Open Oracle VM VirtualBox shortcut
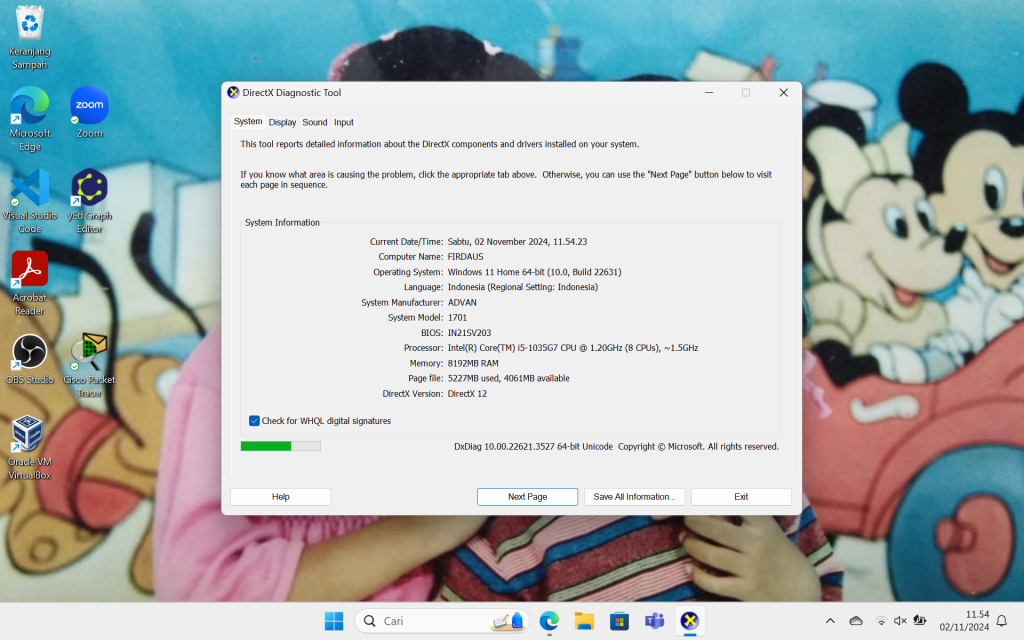 [x=29, y=435]
